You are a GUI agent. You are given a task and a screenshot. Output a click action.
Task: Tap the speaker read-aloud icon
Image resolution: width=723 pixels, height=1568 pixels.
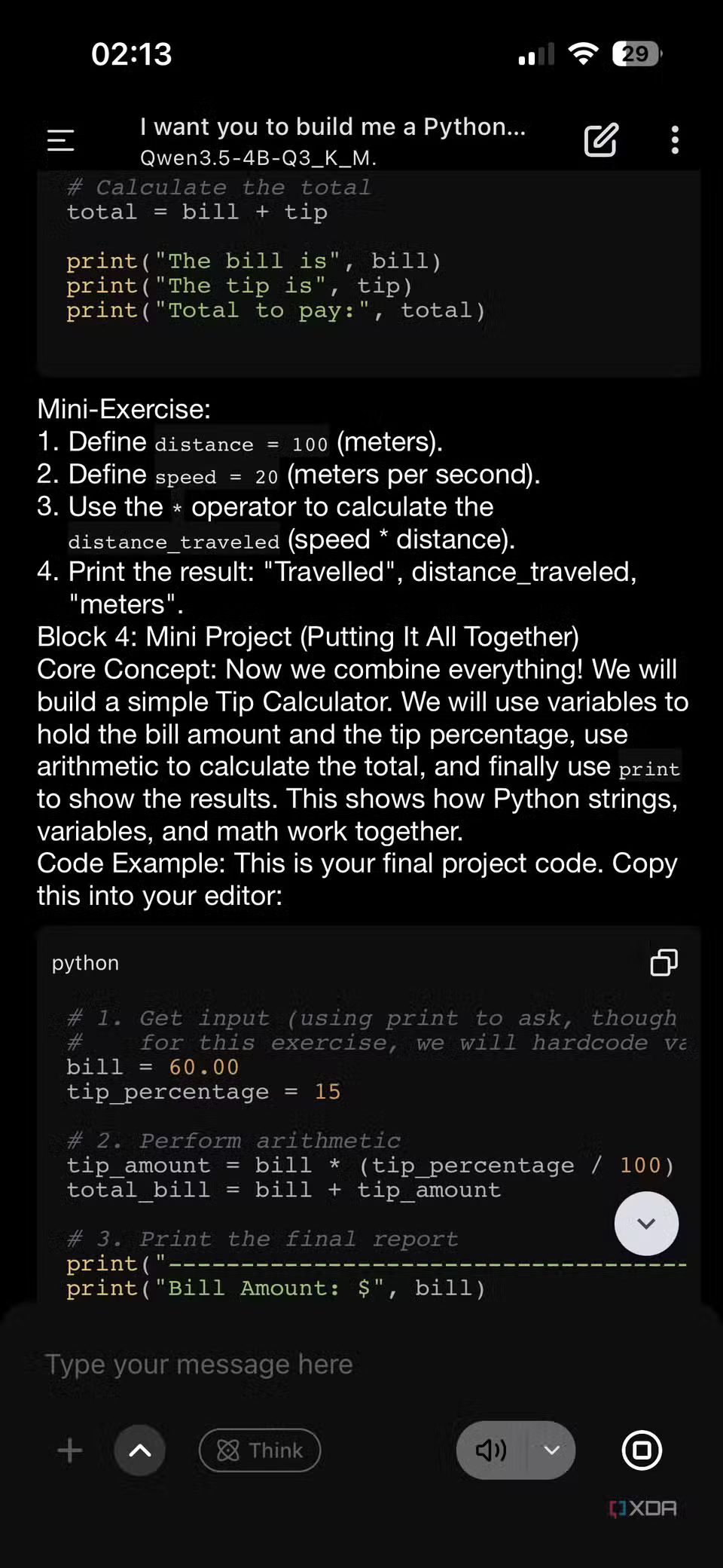pos(491,1450)
